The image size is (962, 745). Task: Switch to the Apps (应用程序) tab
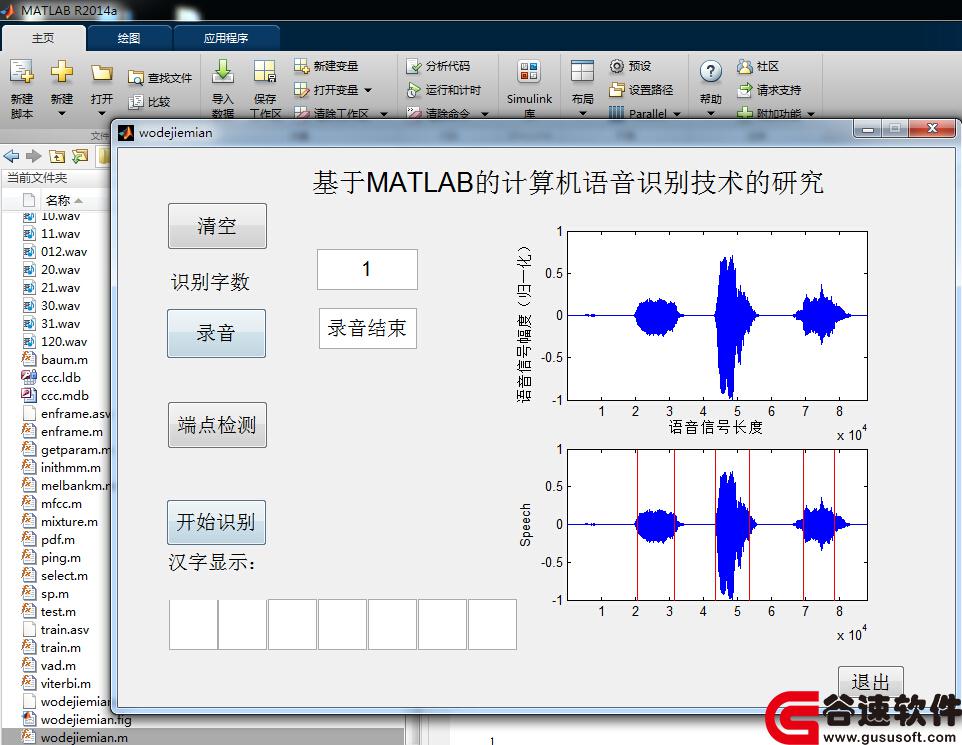(226, 38)
